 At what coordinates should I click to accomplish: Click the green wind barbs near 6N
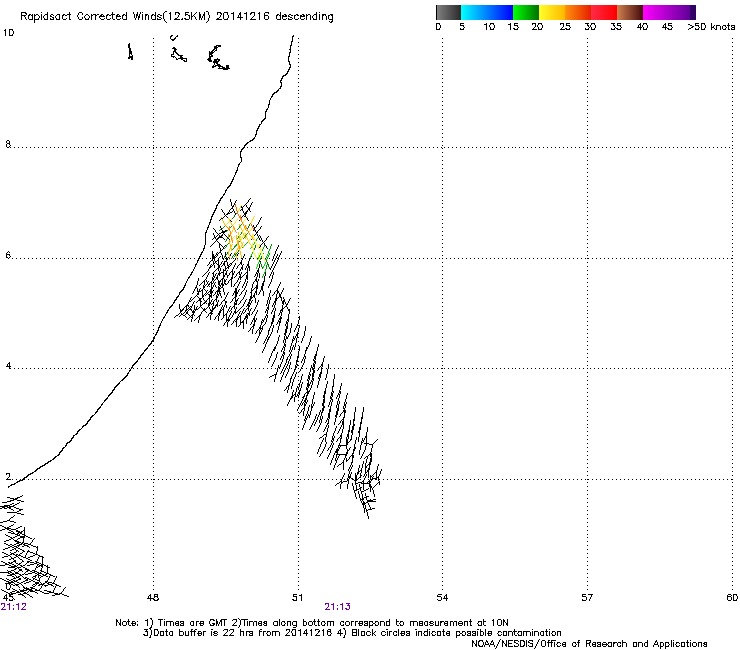coord(262,260)
